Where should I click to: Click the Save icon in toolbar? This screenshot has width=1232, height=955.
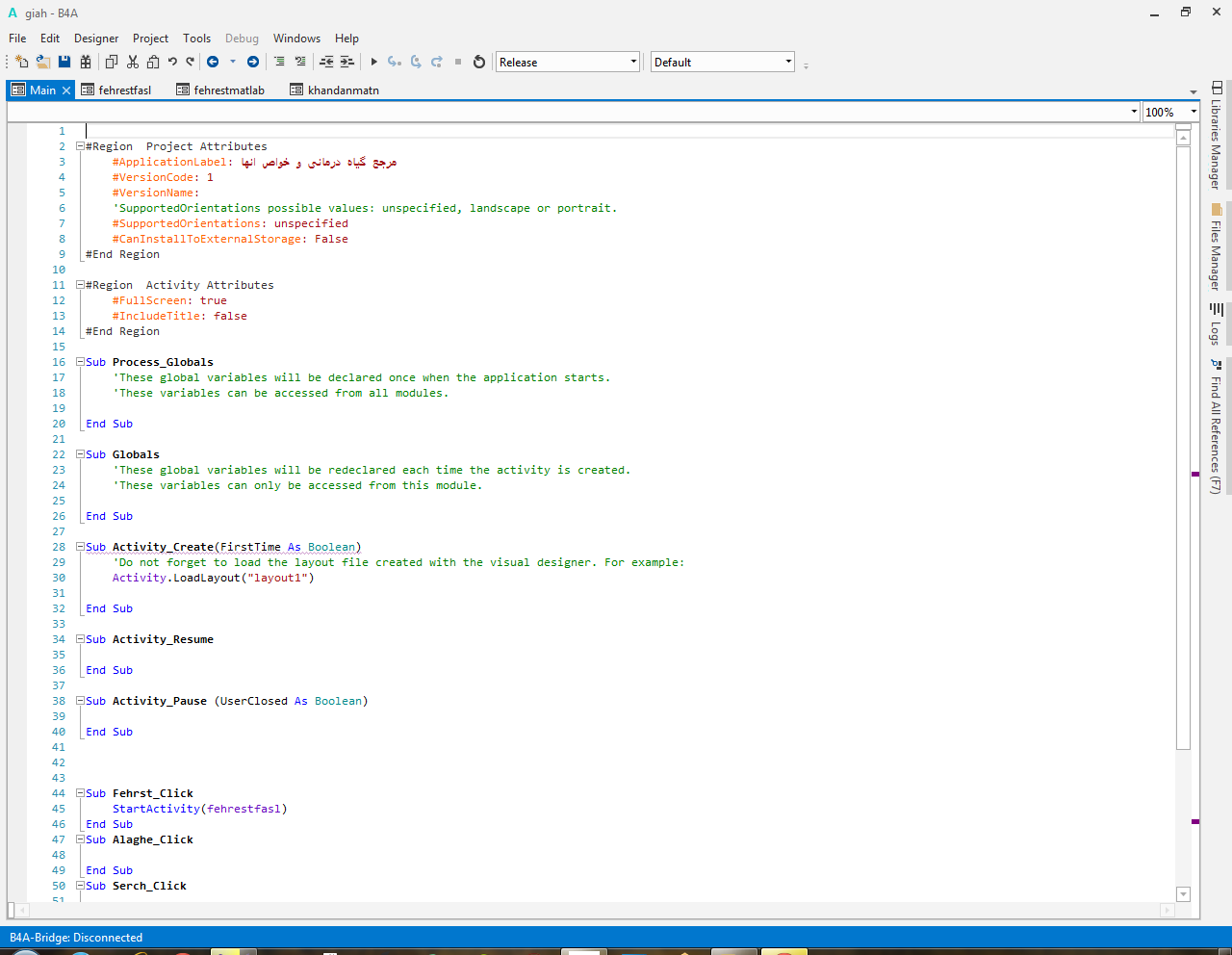click(x=64, y=62)
